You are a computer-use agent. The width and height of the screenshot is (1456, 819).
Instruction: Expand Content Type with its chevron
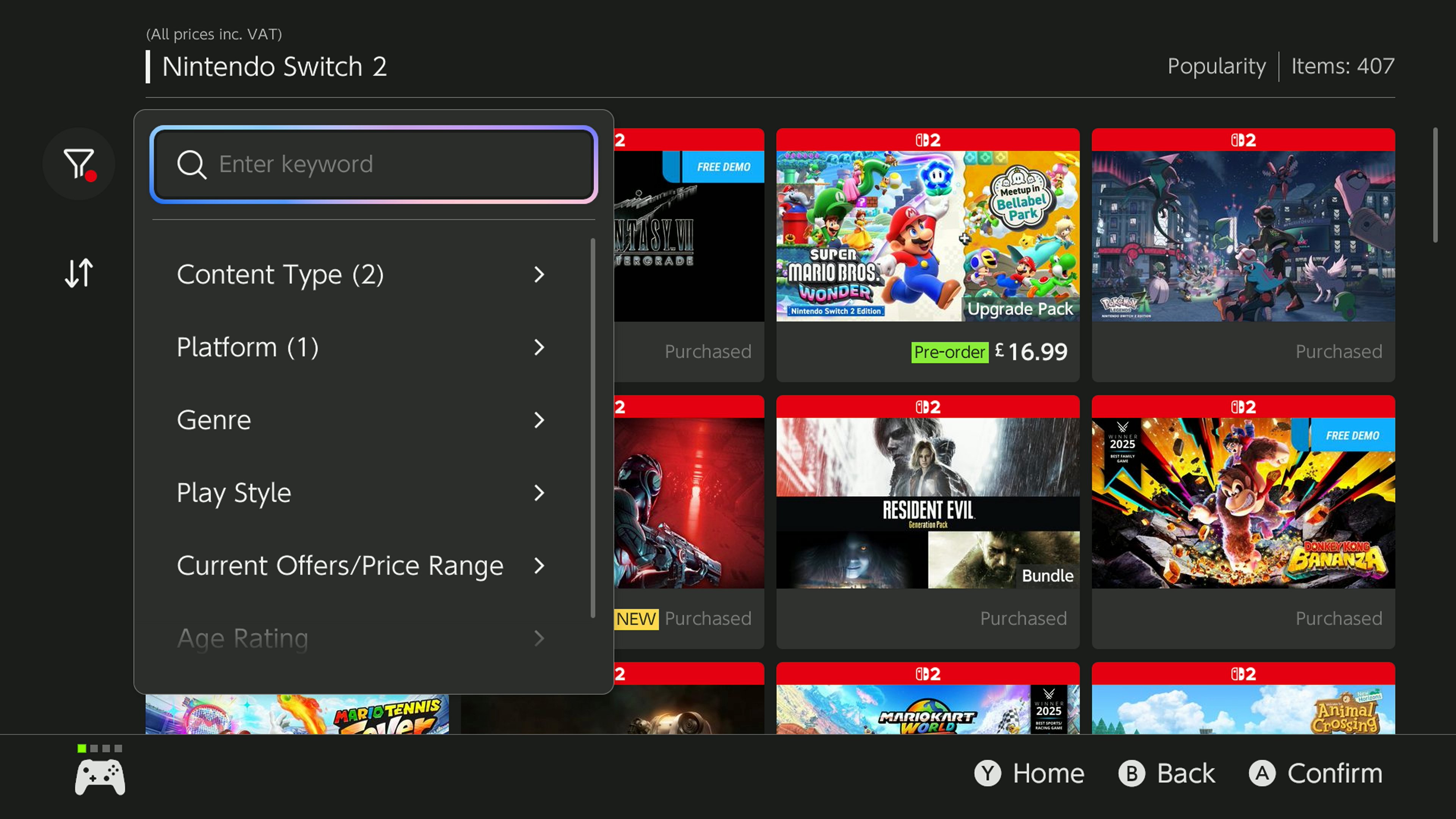tap(539, 275)
